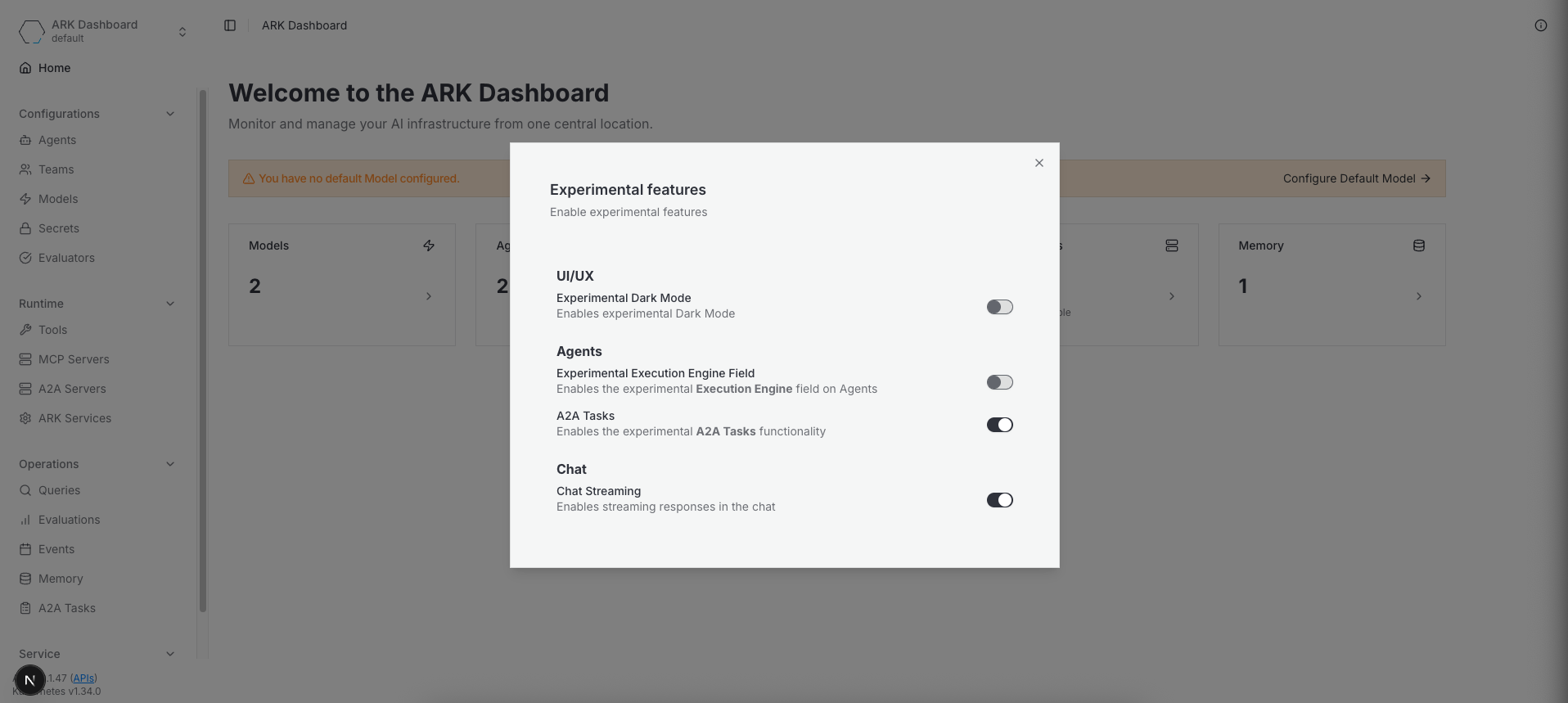Click the Models lightning icon in sidebar
This screenshot has width=1568, height=703.
pyautogui.click(x=25, y=199)
